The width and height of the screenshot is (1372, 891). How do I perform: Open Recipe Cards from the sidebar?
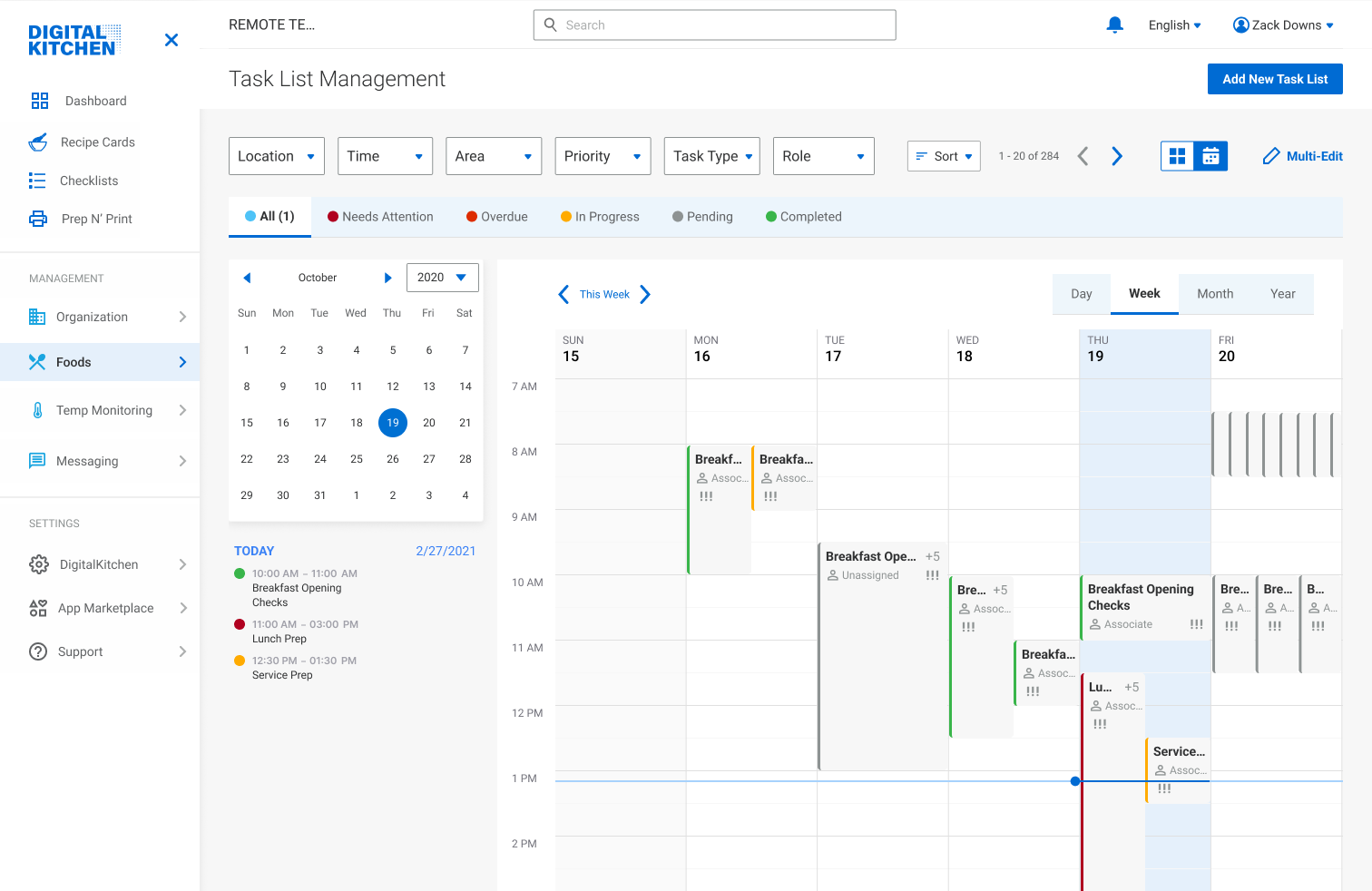click(x=97, y=142)
